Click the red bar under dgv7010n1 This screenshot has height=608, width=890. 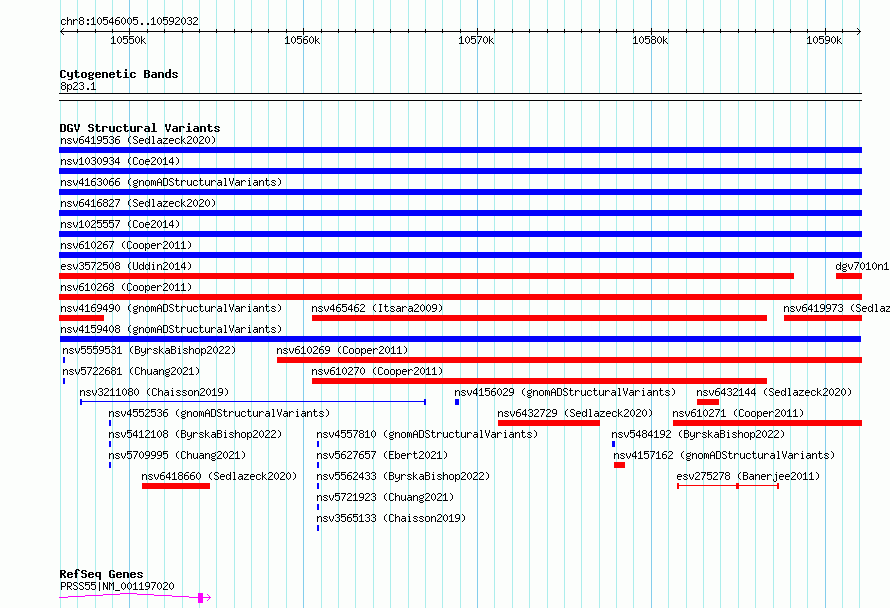tap(849, 276)
